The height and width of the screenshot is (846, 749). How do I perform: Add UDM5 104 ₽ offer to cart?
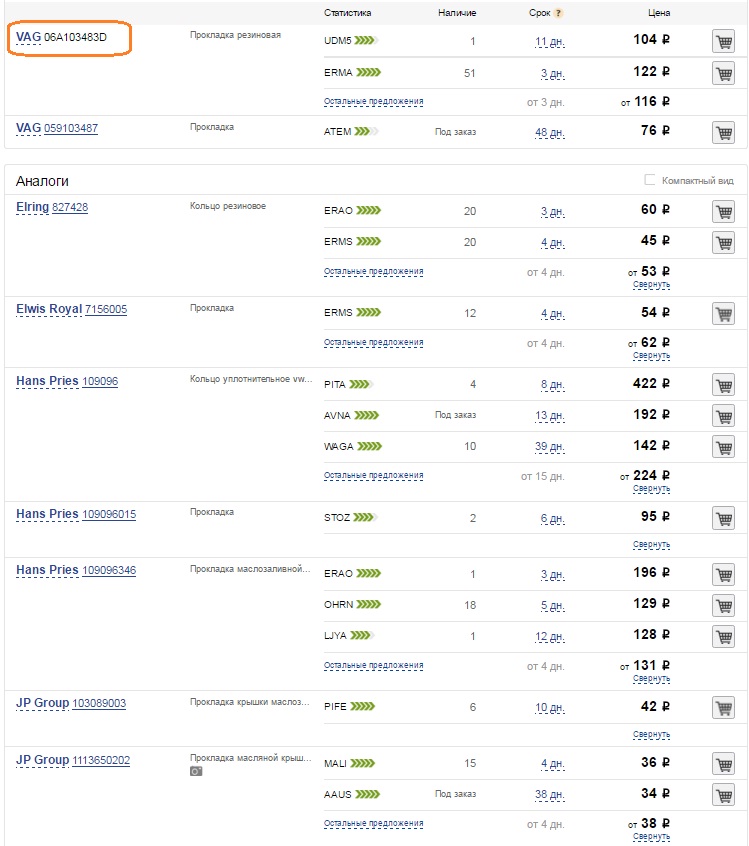(724, 42)
